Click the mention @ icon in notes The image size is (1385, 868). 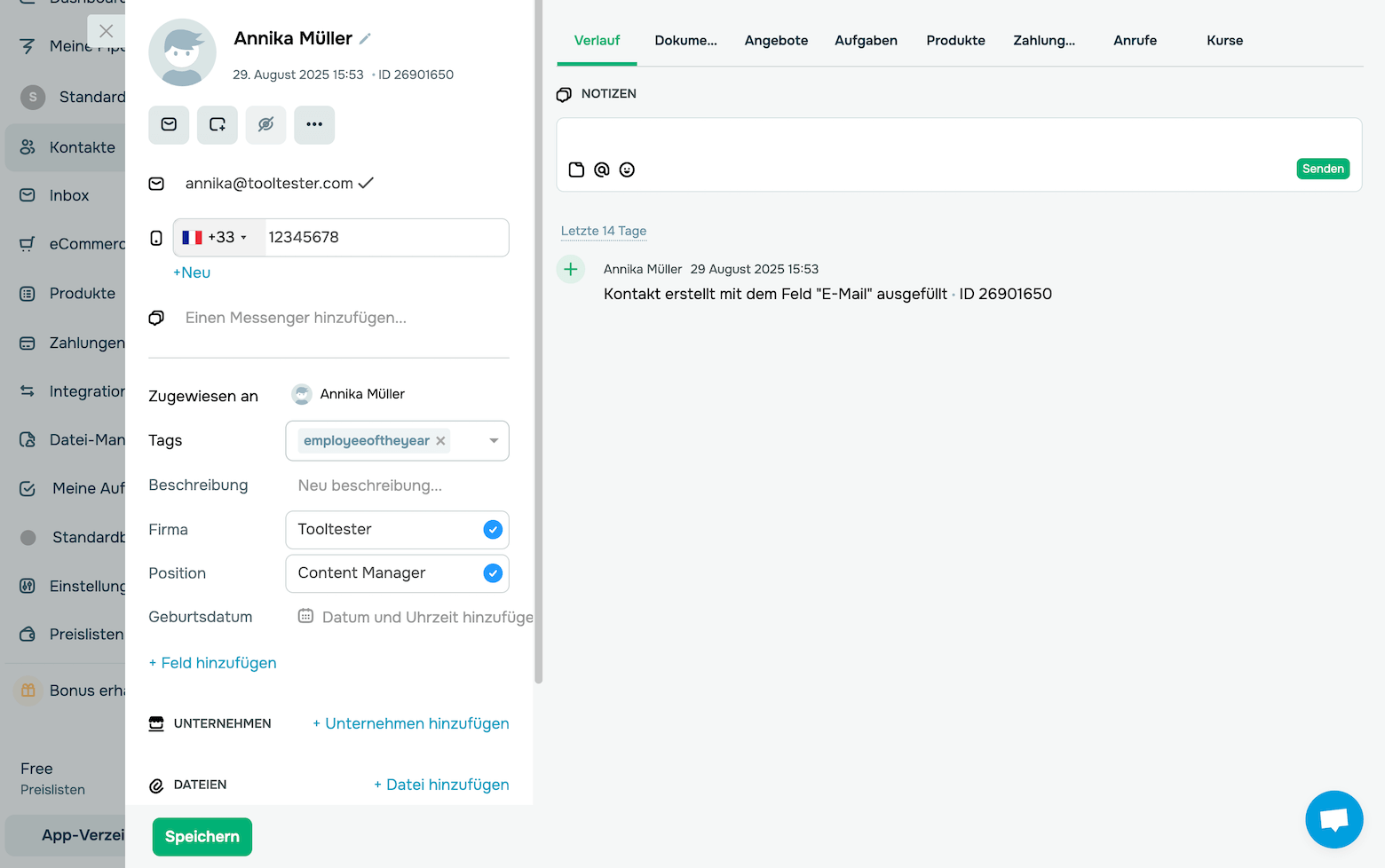tap(602, 170)
